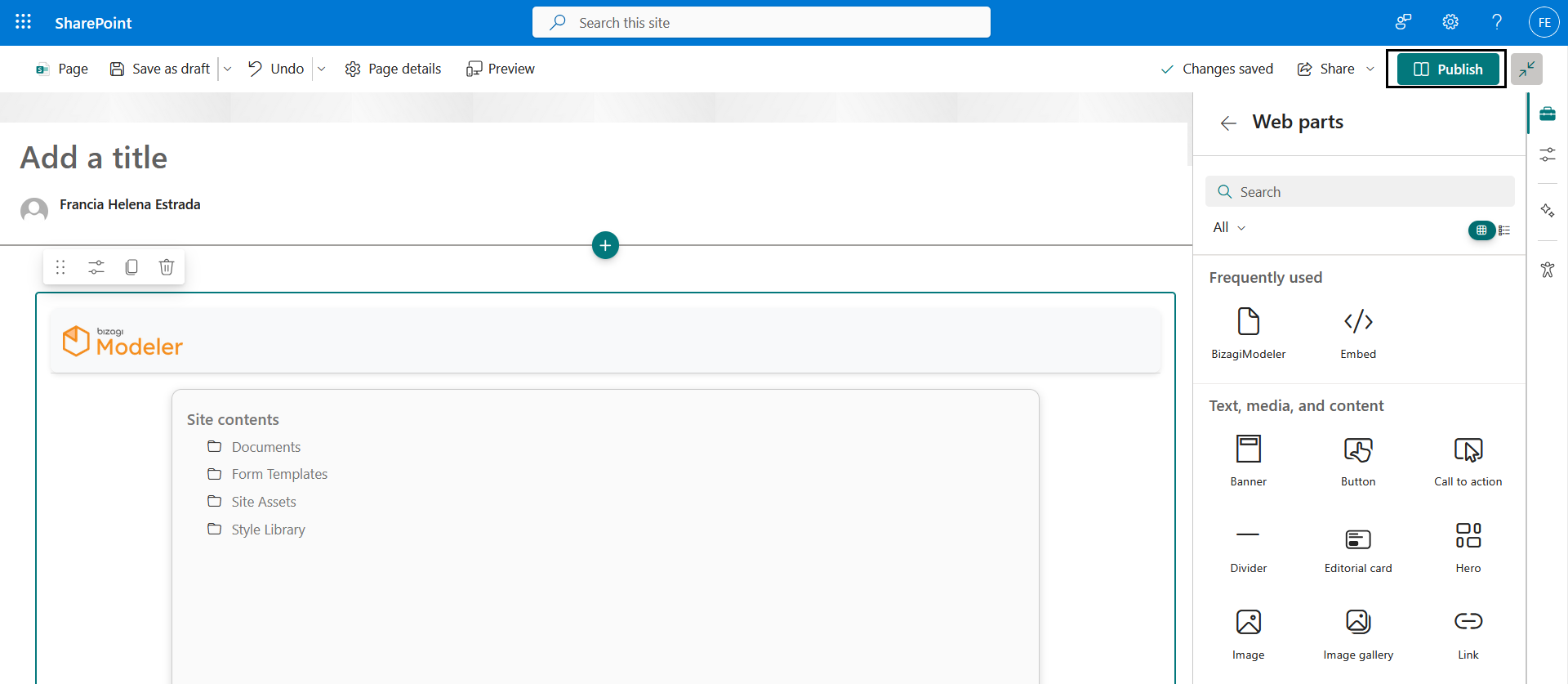
Task: Click the Publish button
Action: pos(1448,69)
